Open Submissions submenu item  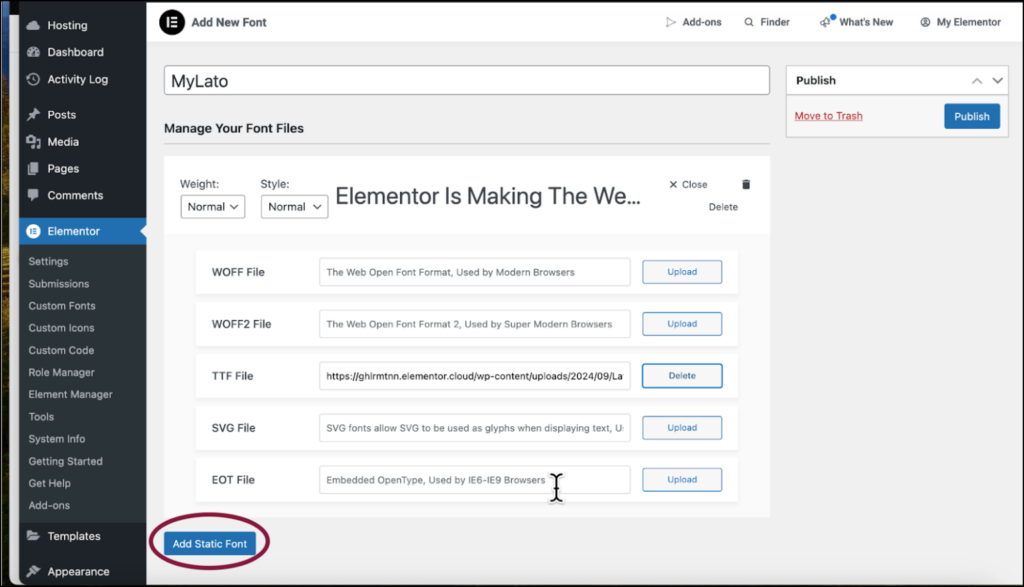tap(59, 284)
